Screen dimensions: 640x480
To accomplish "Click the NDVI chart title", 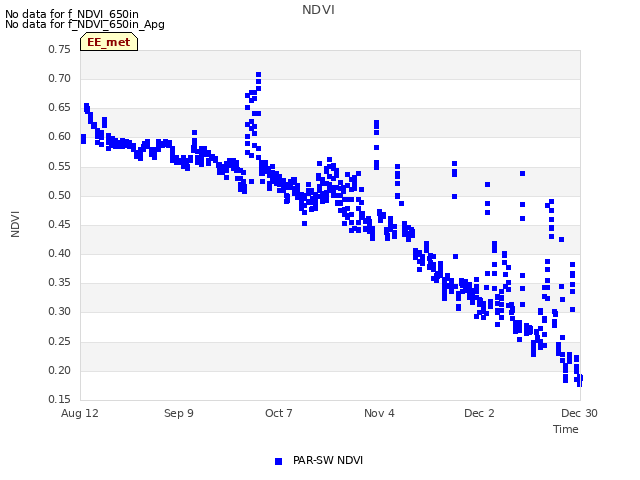I will click(318, 10).
